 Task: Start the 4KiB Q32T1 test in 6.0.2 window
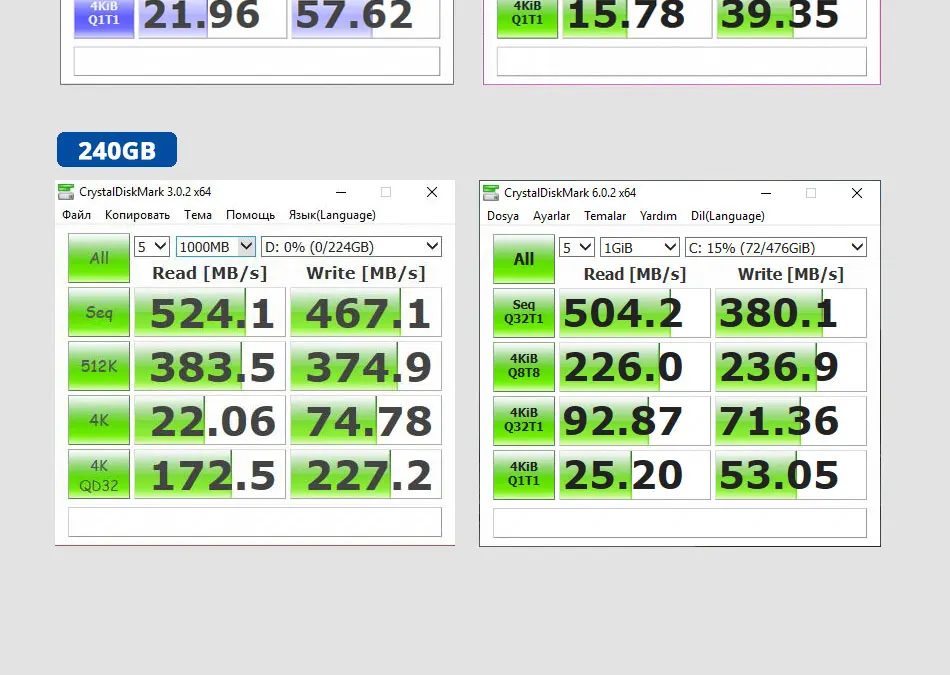(x=523, y=421)
